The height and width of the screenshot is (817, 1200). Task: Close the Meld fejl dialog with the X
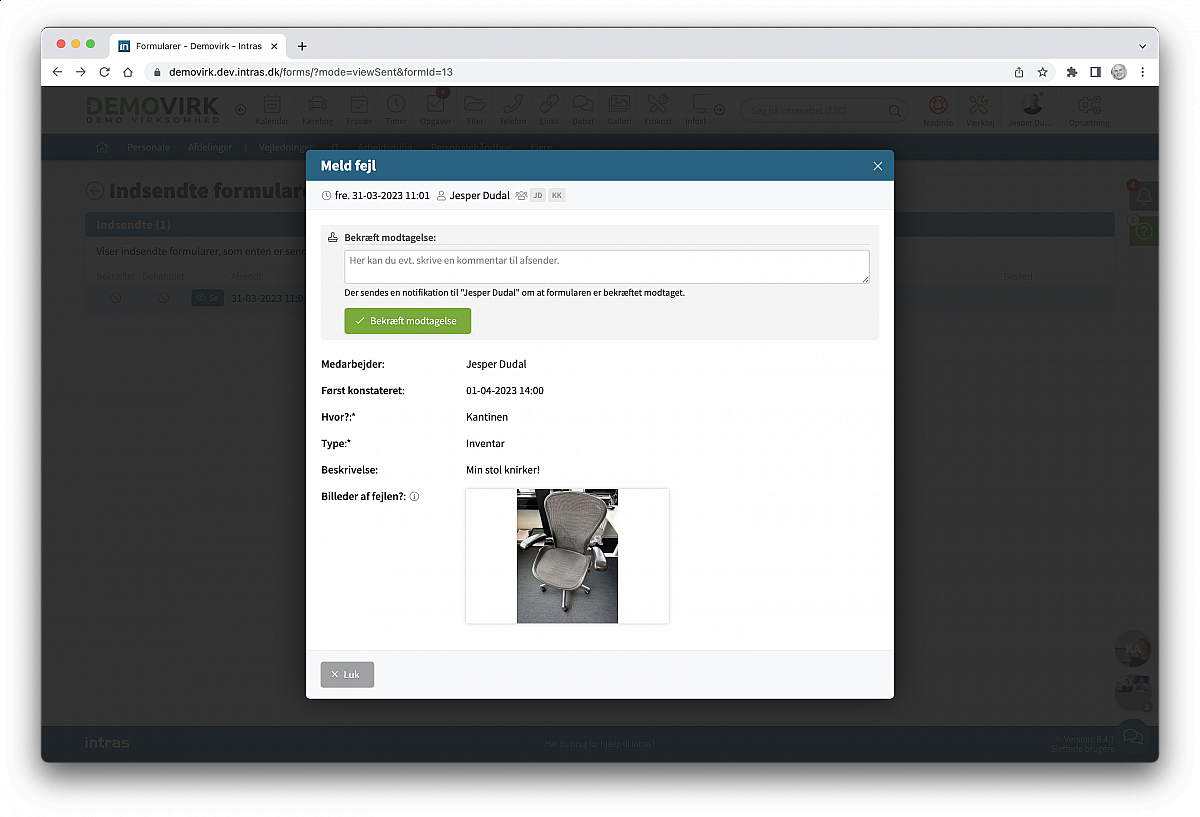click(x=877, y=166)
